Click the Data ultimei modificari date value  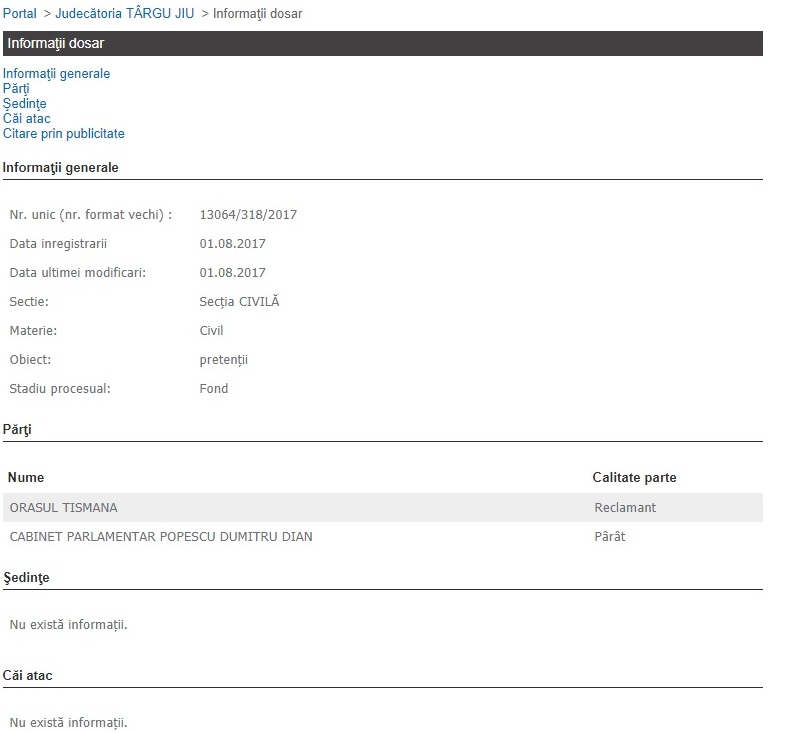[232, 273]
